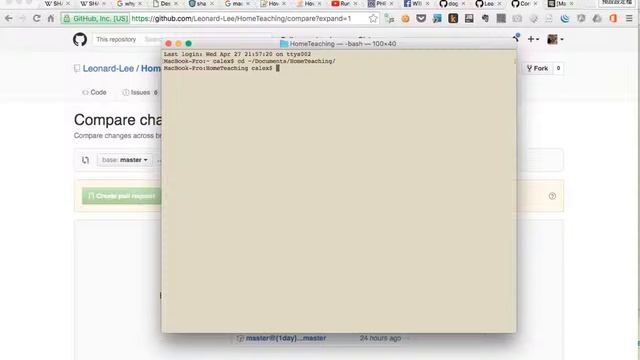
Task: Click the fork count 0
Action: pos(558,68)
